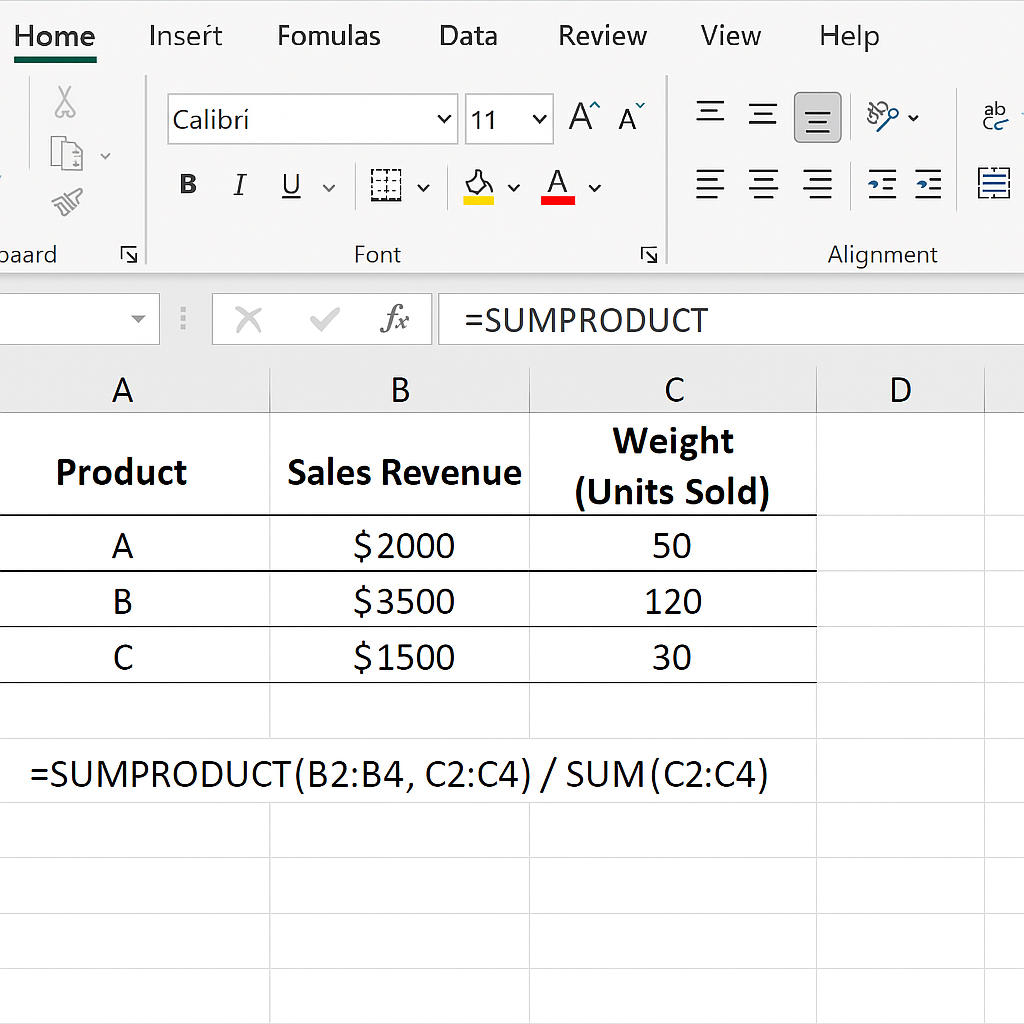Open the Review tab
1024x1024 pixels.
[602, 36]
